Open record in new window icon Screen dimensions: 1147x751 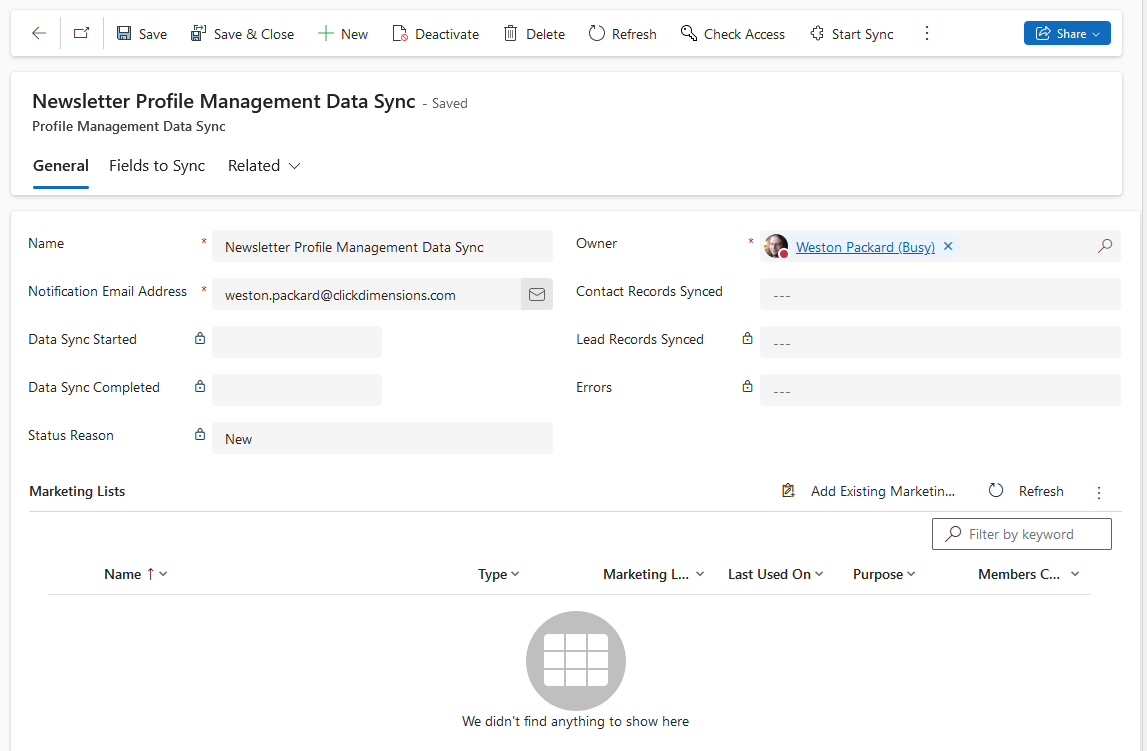pos(81,34)
